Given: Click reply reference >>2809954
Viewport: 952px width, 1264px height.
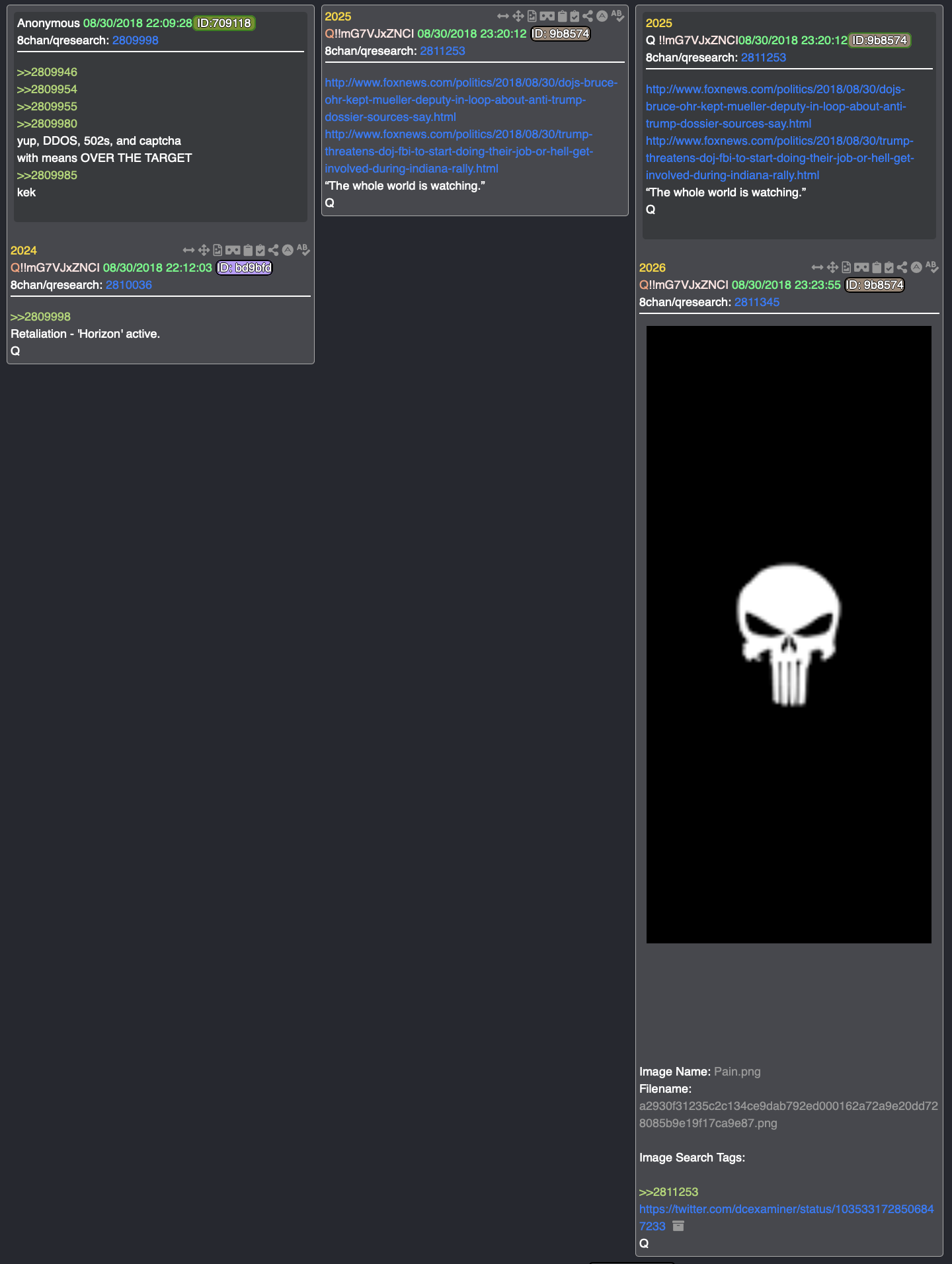Looking at the screenshot, I should tap(47, 89).
